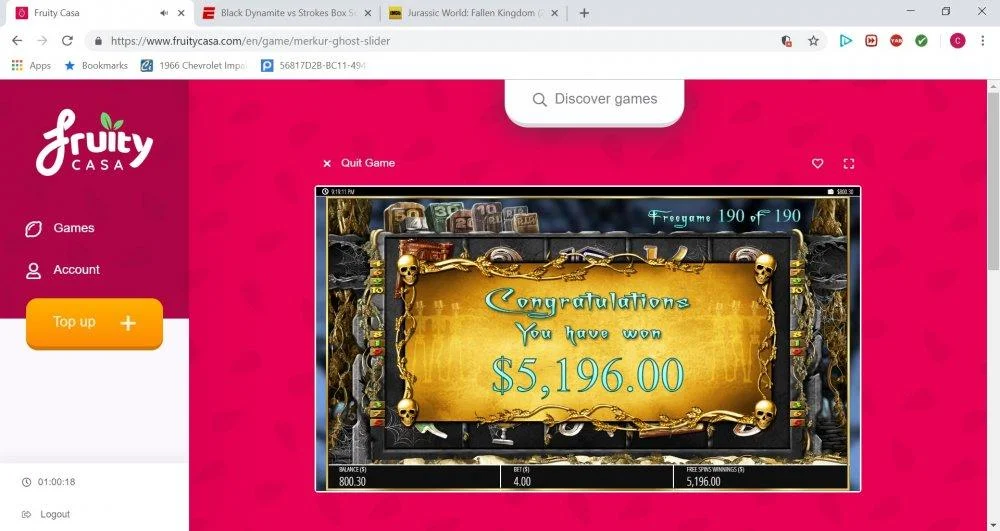The height and width of the screenshot is (531, 1000).
Task: Click the game clock in the top bar
Action: click(x=338, y=191)
